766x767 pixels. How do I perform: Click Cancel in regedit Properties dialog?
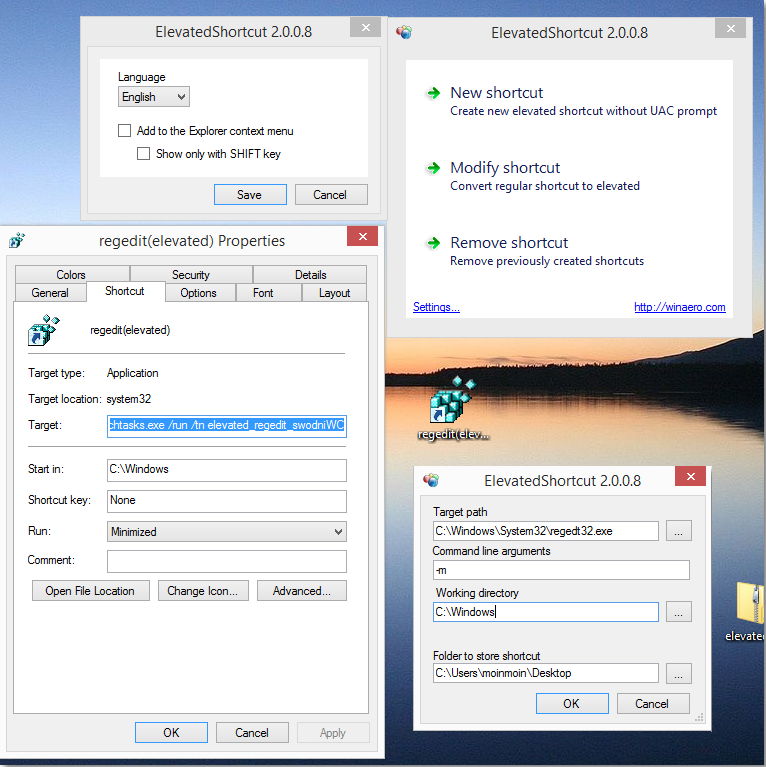252,732
